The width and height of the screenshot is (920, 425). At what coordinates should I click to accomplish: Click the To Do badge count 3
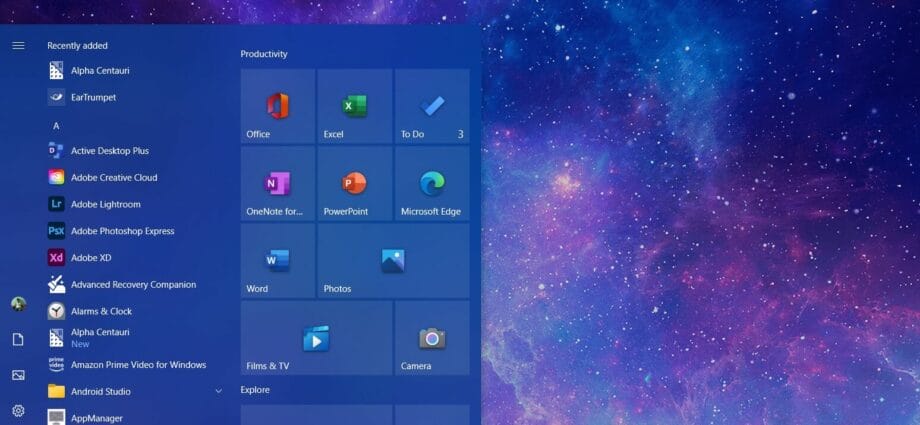pyautogui.click(x=461, y=134)
